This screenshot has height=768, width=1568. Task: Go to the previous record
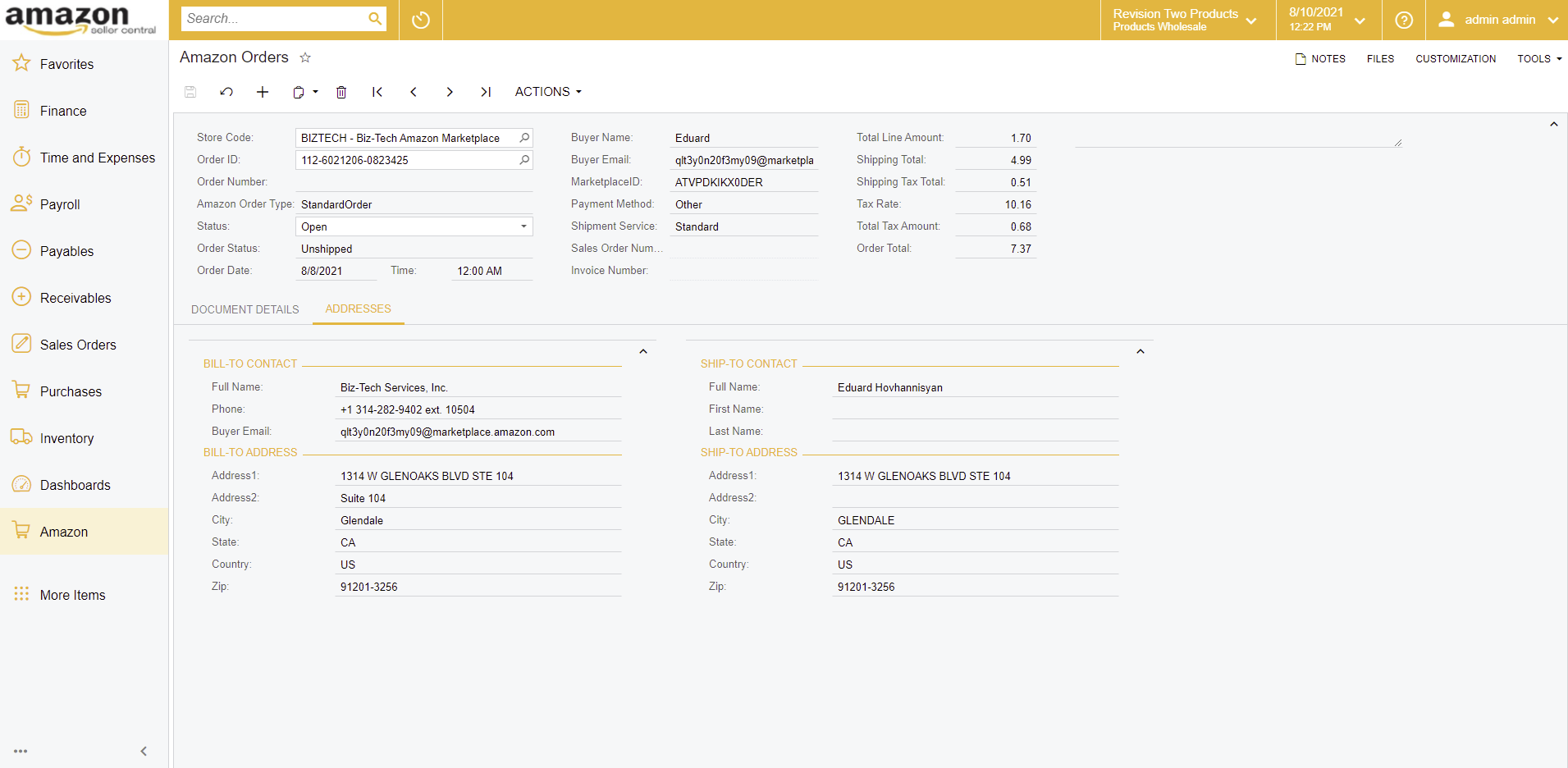coord(414,92)
